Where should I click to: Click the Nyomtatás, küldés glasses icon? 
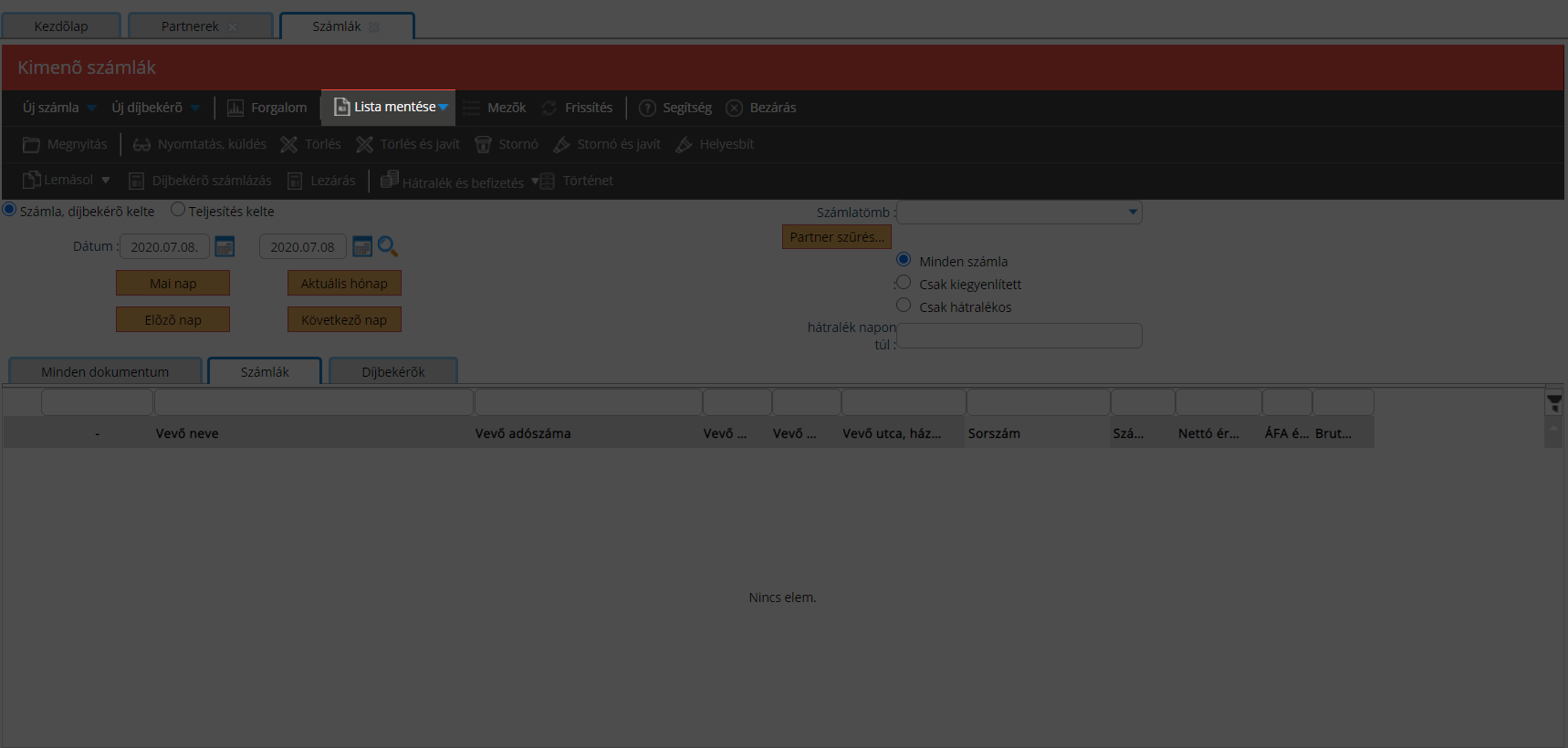141,144
